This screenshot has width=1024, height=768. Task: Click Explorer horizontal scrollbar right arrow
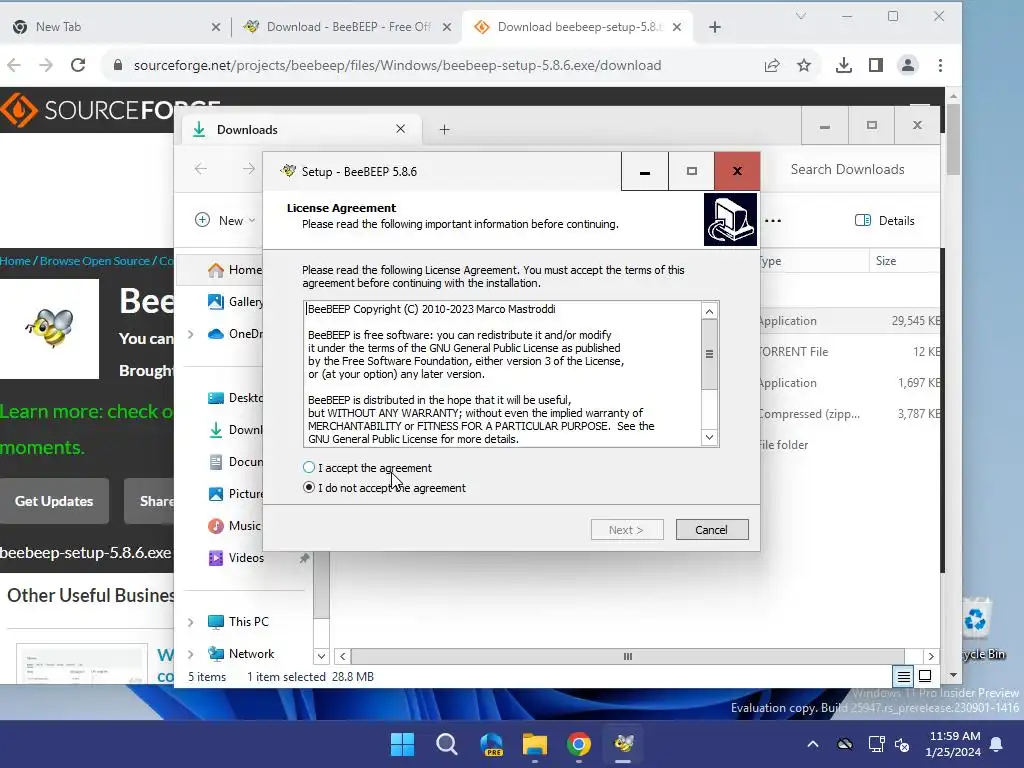tap(931, 656)
